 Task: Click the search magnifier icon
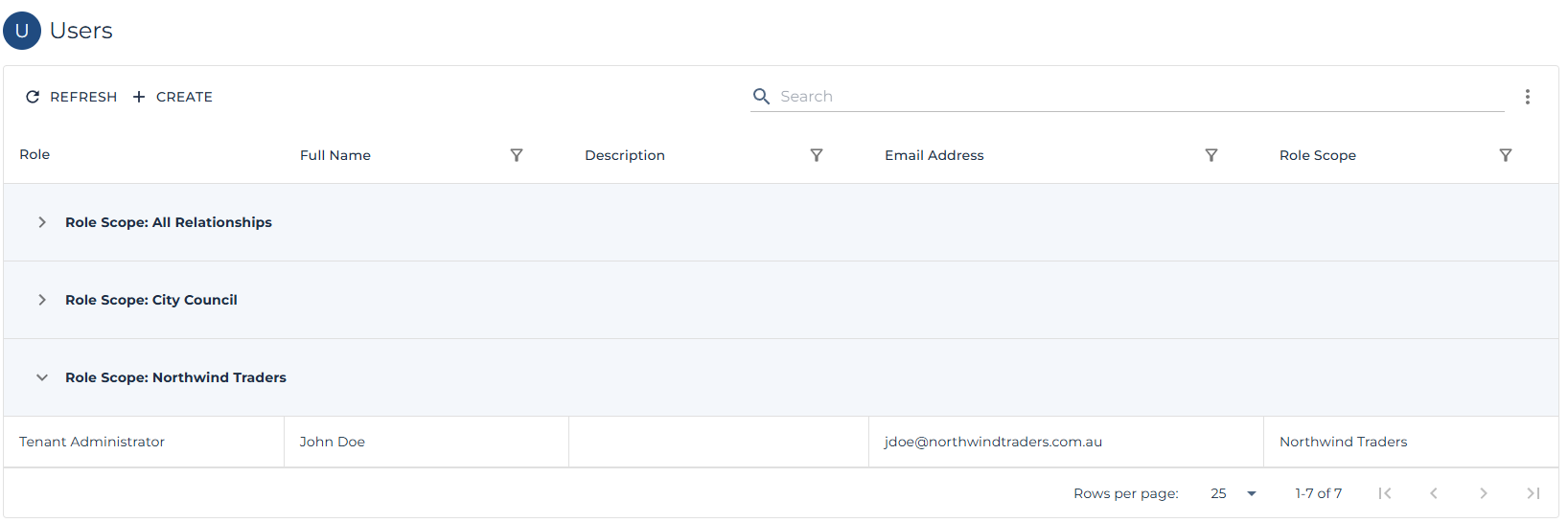click(x=762, y=97)
